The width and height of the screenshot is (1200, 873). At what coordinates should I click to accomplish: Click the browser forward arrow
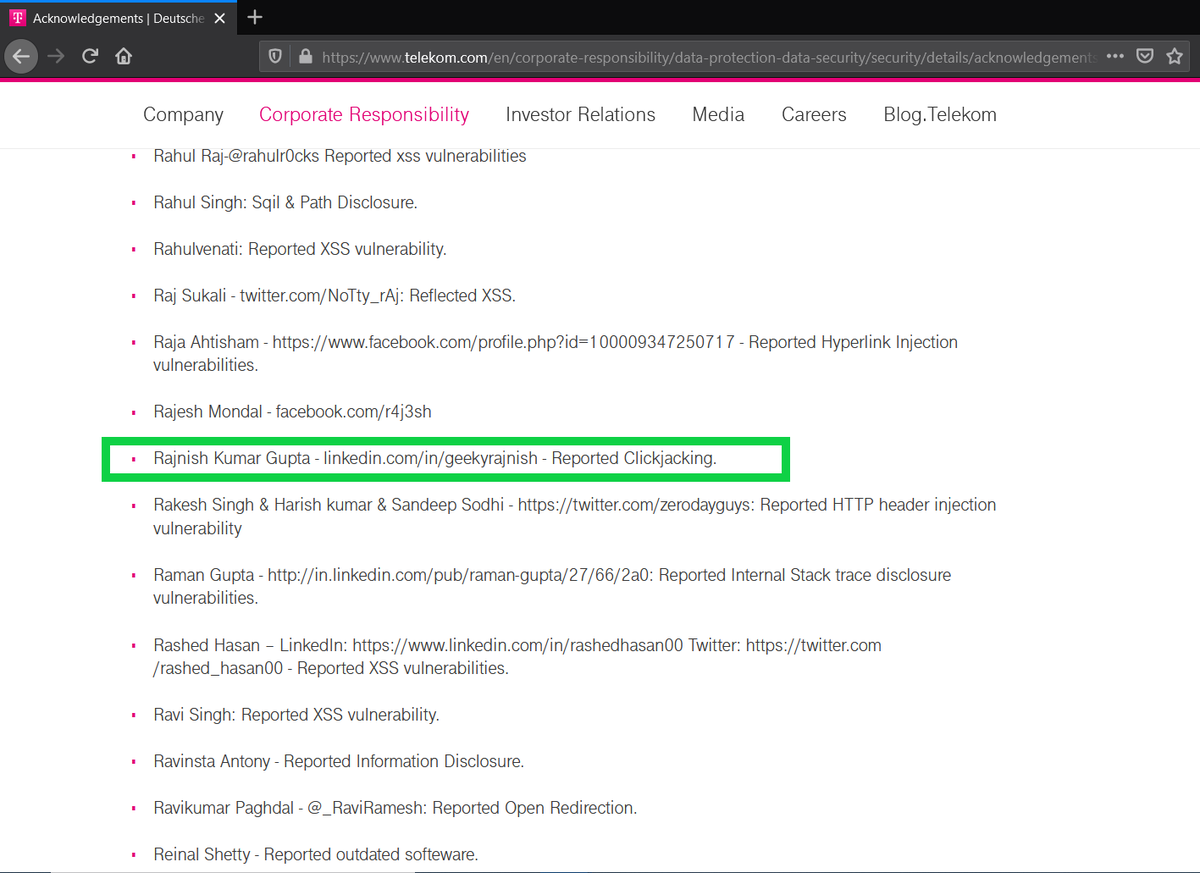coord(56,56)
